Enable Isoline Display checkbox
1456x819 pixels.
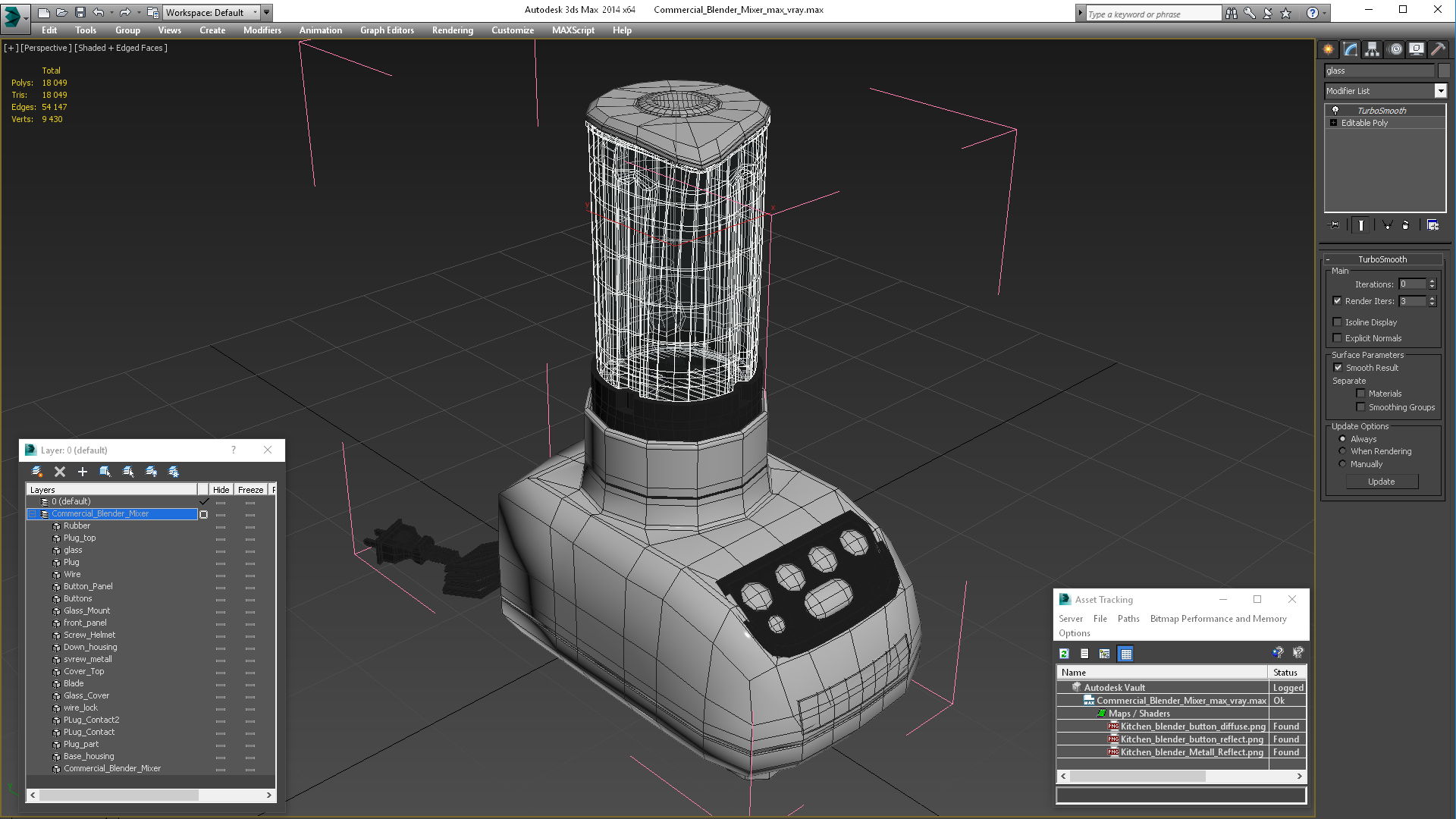[x=1338, y=321]
